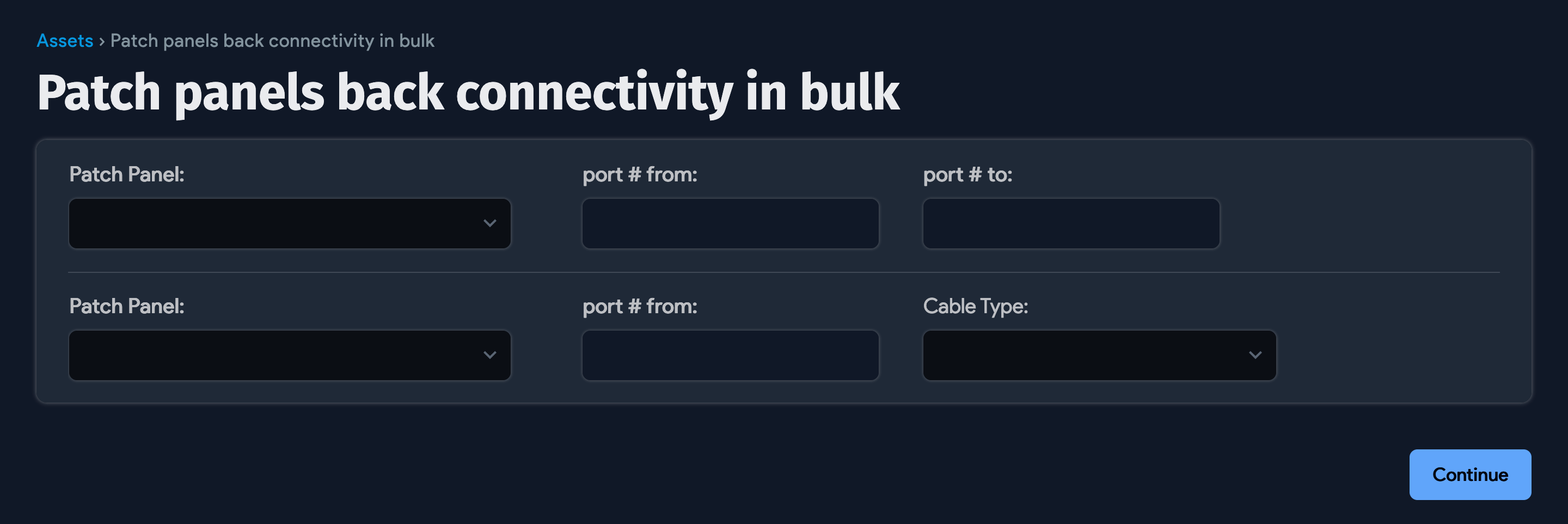
Task: Navigate to Assets via breadcrumb link
Action: (65, 40)
